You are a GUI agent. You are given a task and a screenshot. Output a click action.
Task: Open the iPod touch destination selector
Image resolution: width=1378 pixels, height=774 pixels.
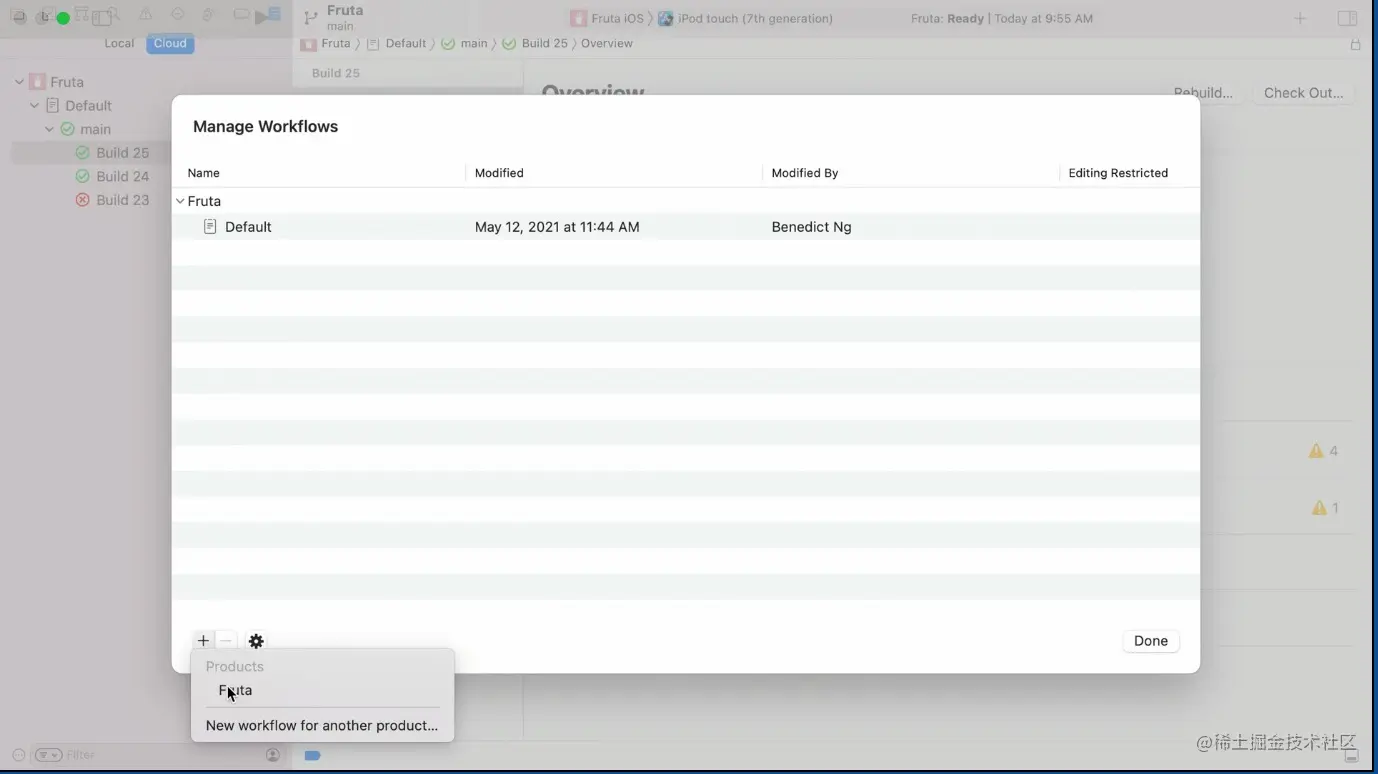tap(745, 18)
